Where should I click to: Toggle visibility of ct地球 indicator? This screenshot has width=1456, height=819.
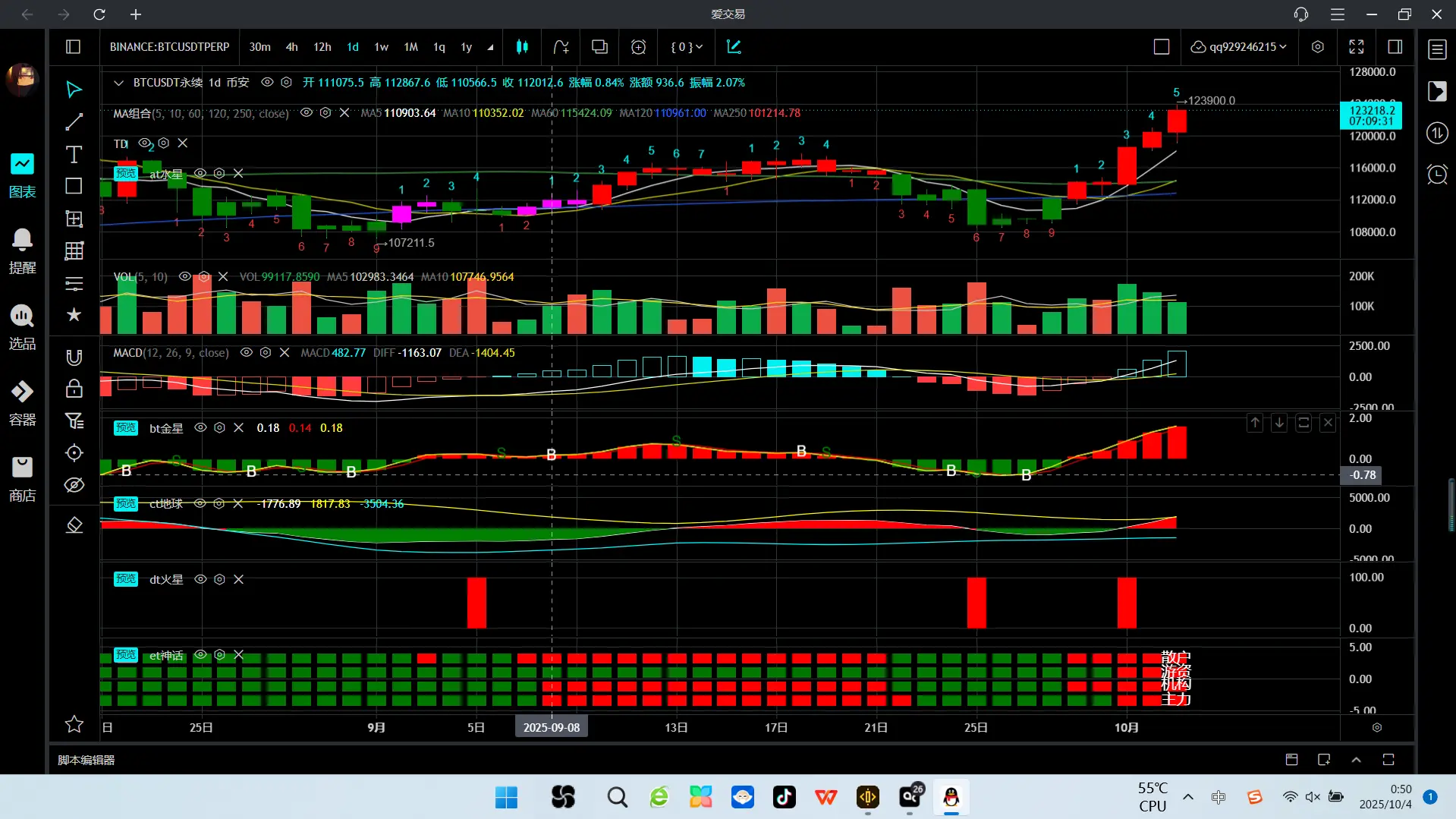(x=200, y=503)
